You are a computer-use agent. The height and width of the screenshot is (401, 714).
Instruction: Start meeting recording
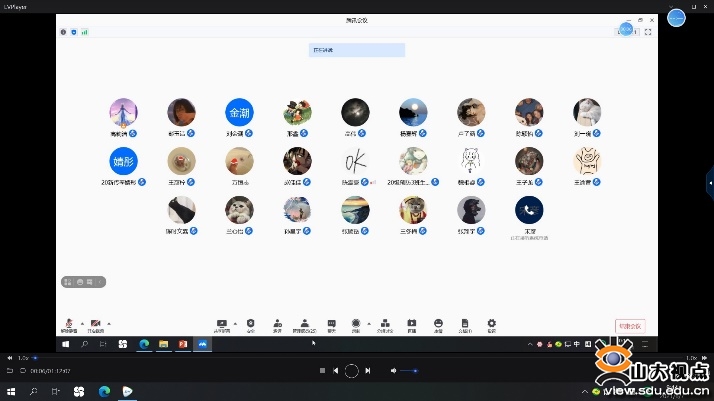pyautogui.click(x=356, y=324)
